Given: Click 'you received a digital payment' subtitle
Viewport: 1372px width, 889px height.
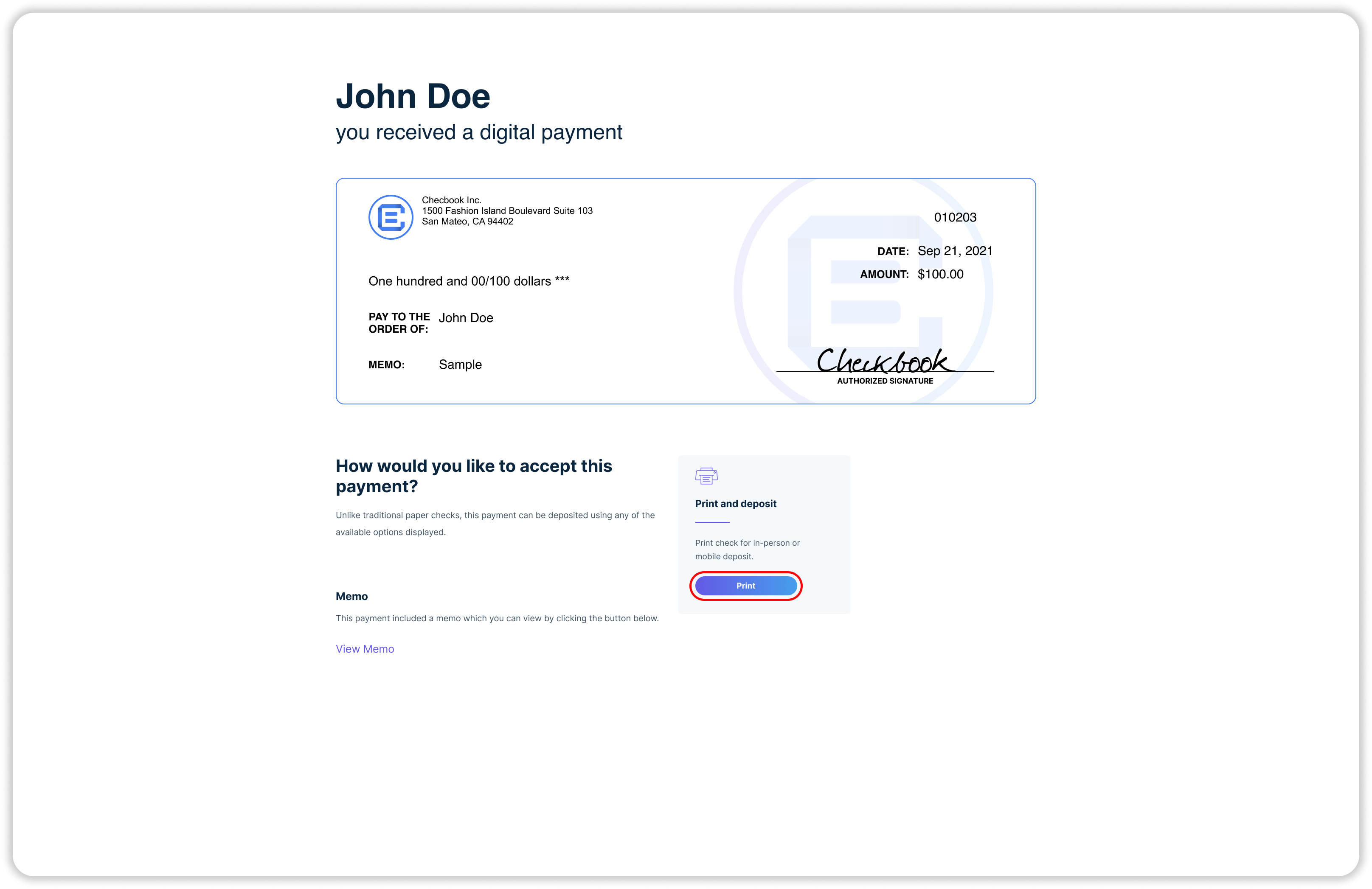Looking at the screenshot, I should pyautogui.click(x=478, y=132).
